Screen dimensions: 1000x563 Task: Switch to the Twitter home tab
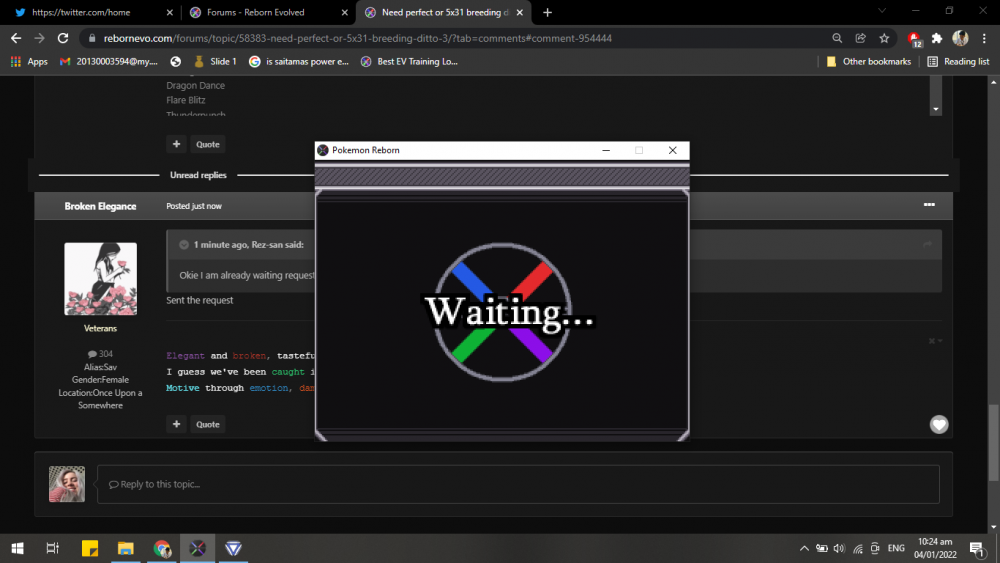89,12
